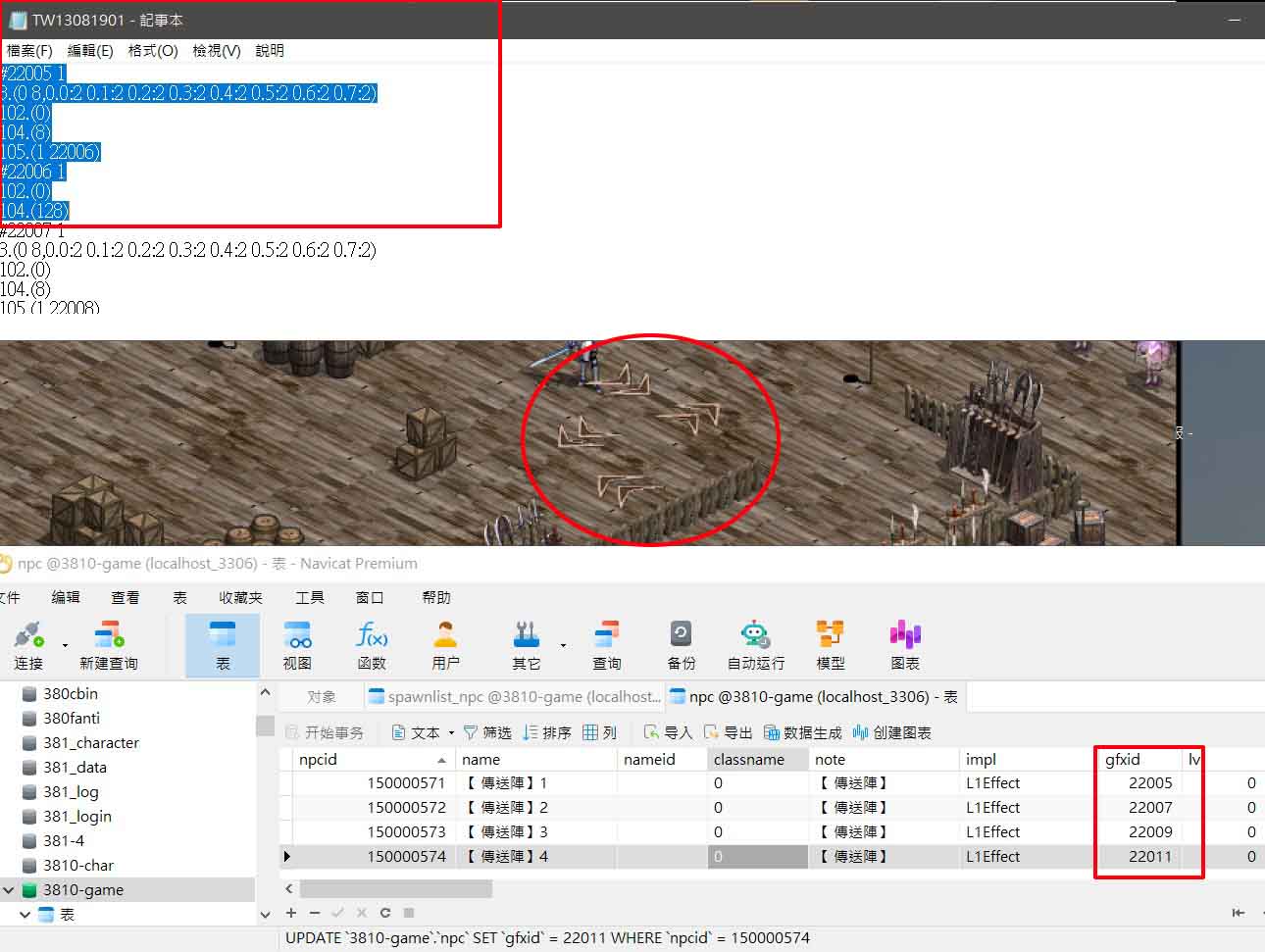1265x952 pixels.
Task: Select the 380fanti database in tree
Action: 71,718
